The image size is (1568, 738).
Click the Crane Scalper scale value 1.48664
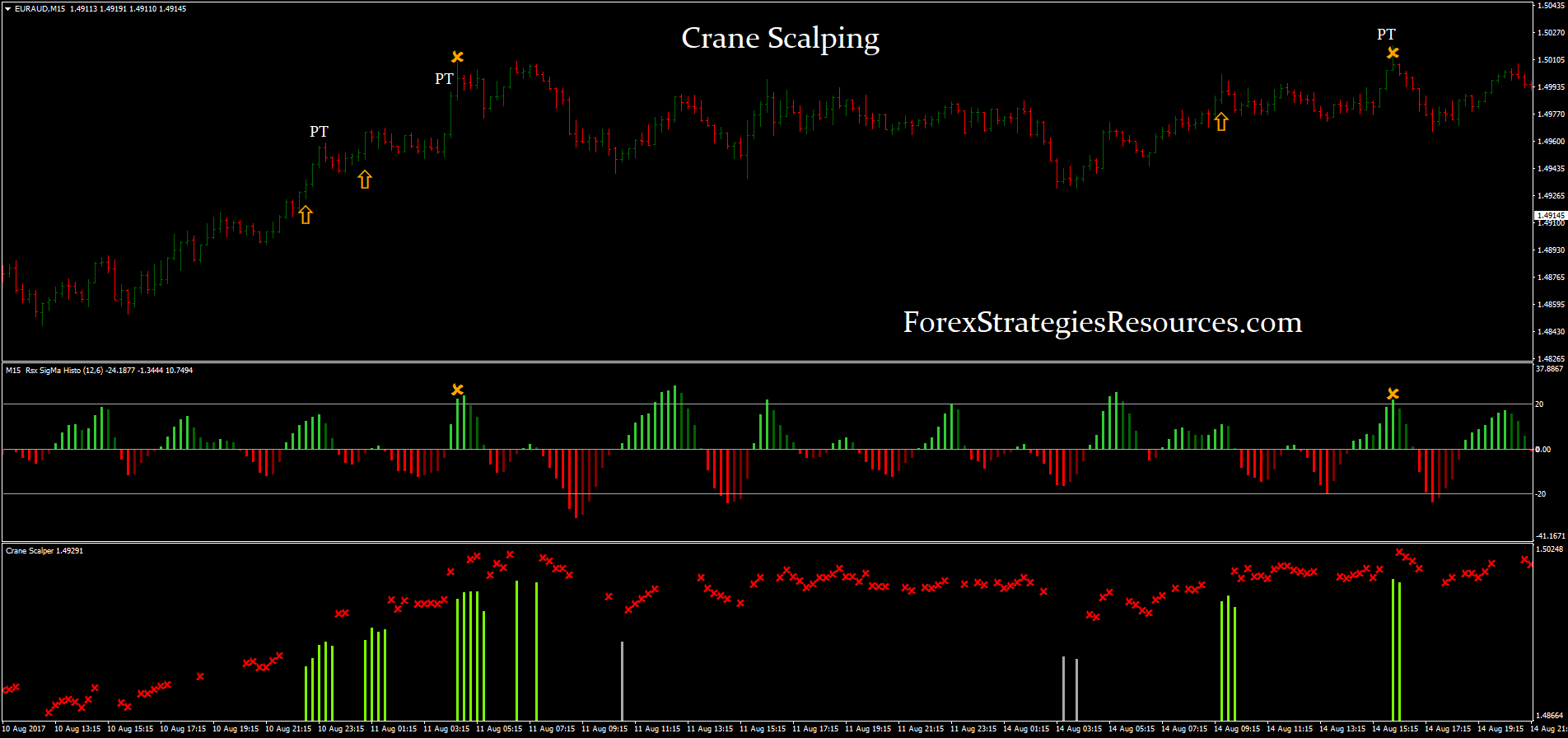(1551, 717)
